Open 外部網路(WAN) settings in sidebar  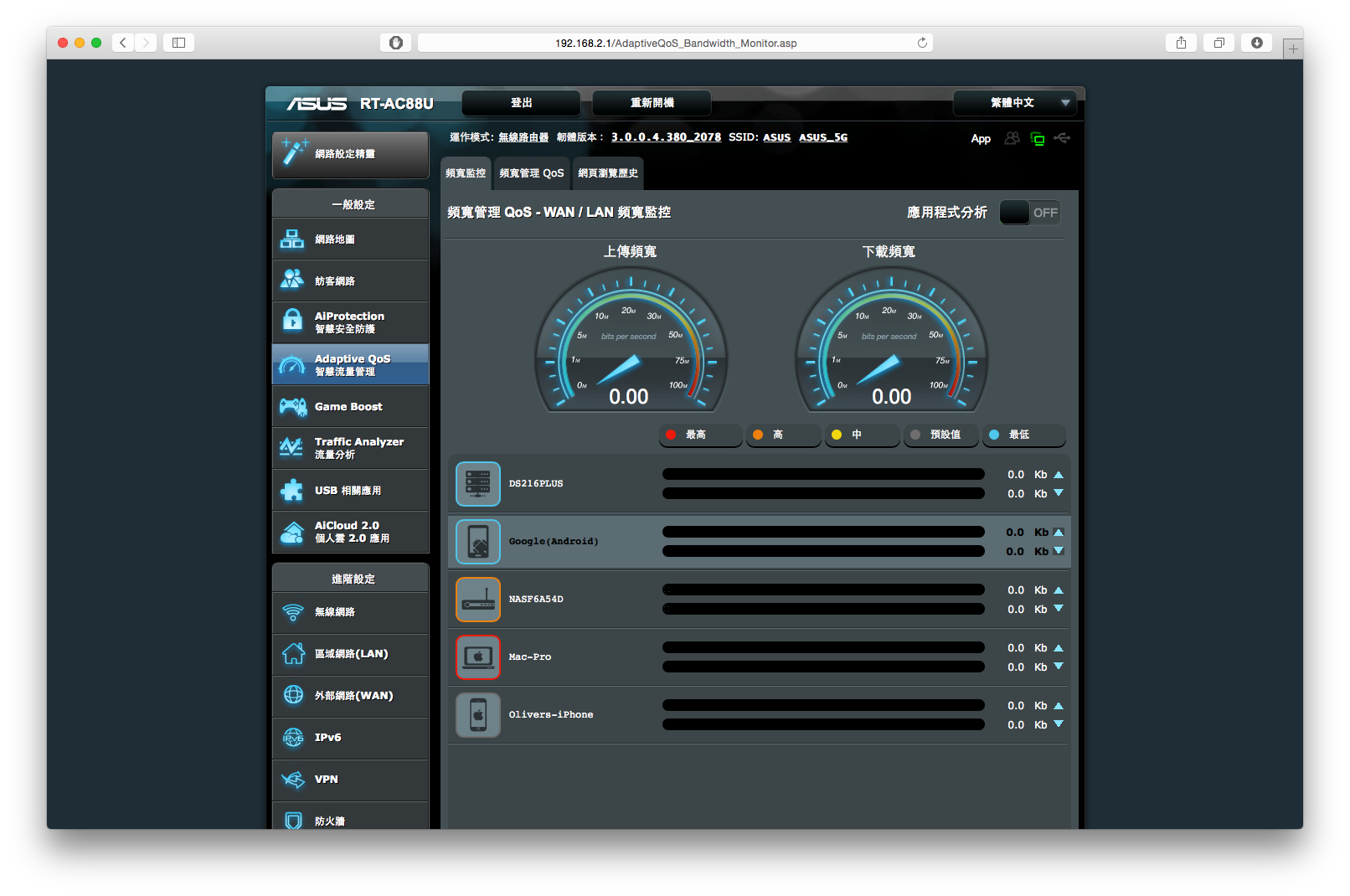350,697
